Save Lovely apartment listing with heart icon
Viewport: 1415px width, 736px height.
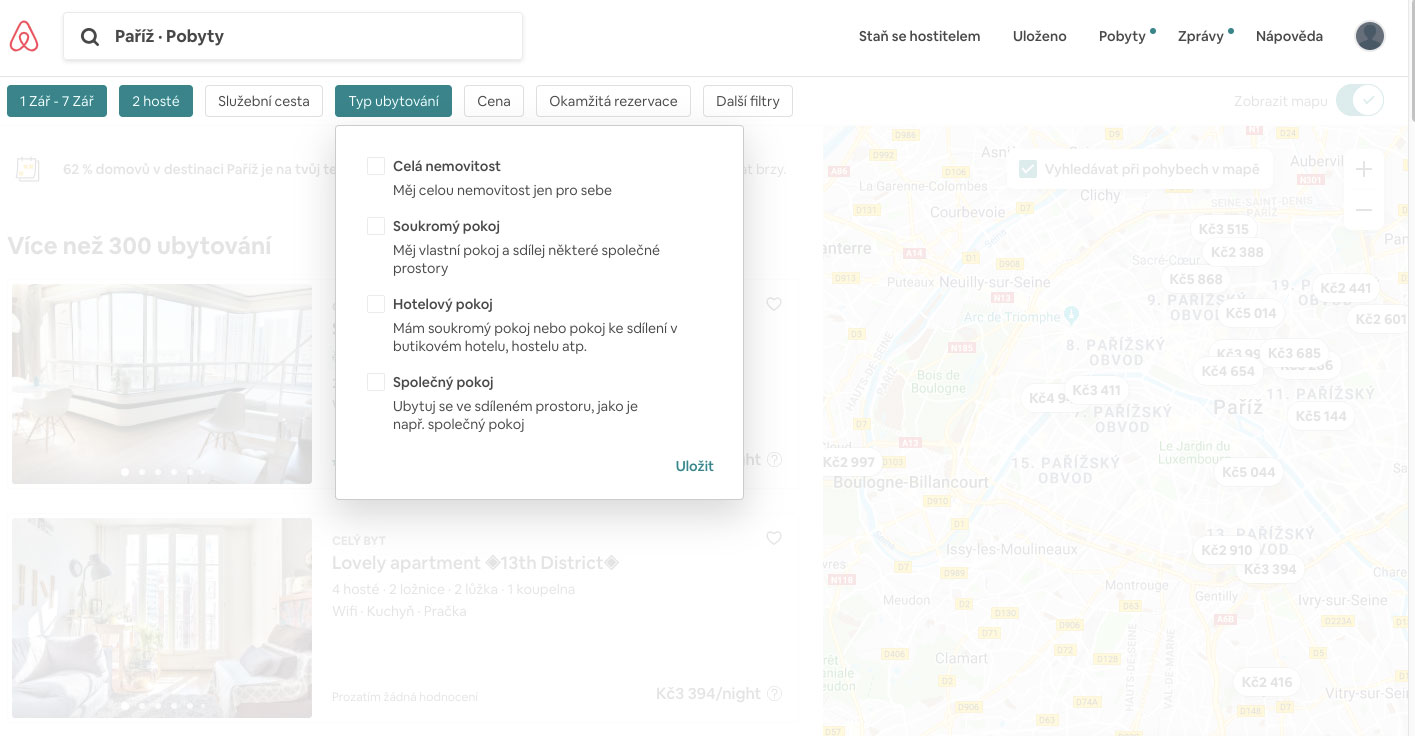click(x=773, y=538)
